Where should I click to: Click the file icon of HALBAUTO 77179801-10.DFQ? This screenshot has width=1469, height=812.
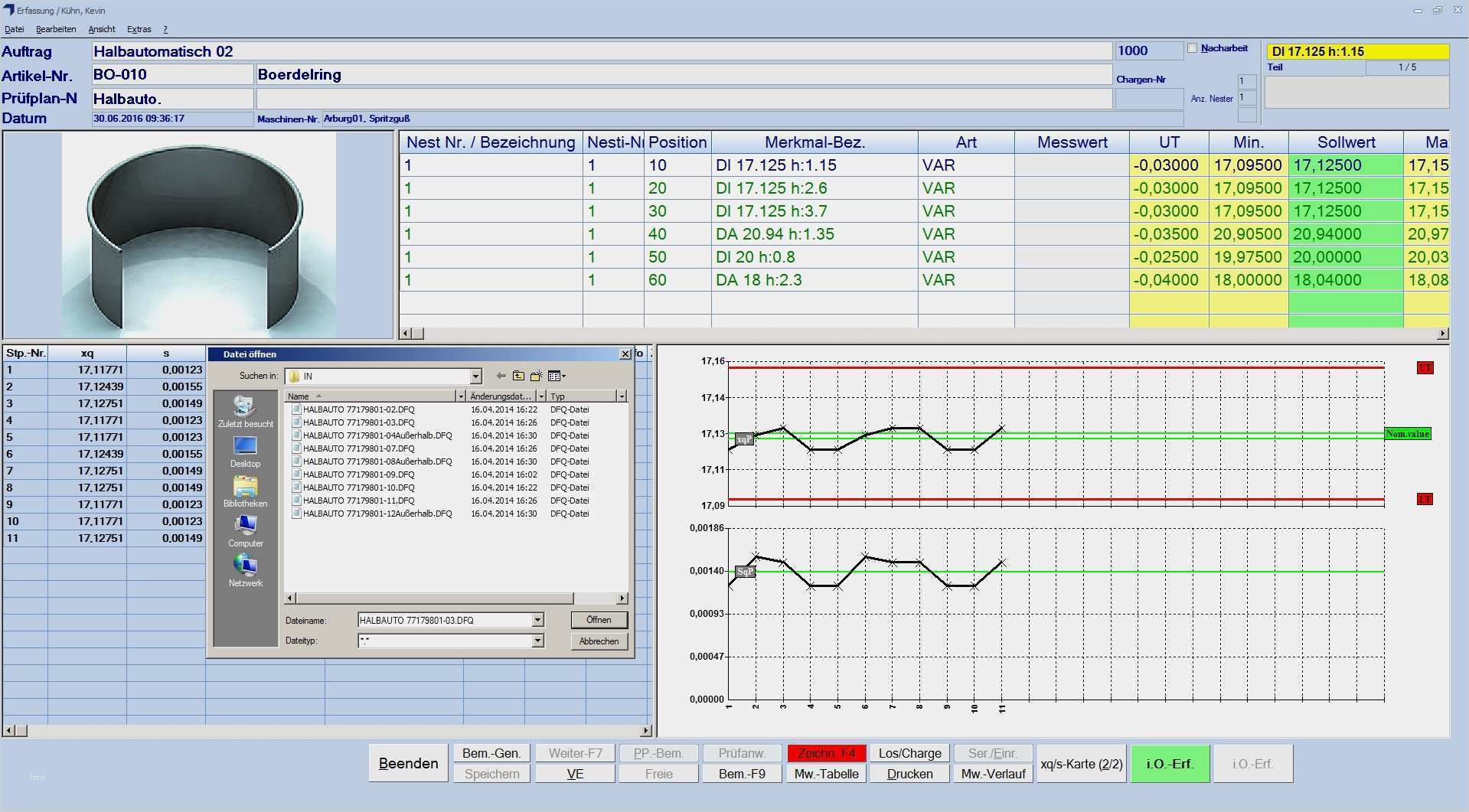(x=296, y=488)
